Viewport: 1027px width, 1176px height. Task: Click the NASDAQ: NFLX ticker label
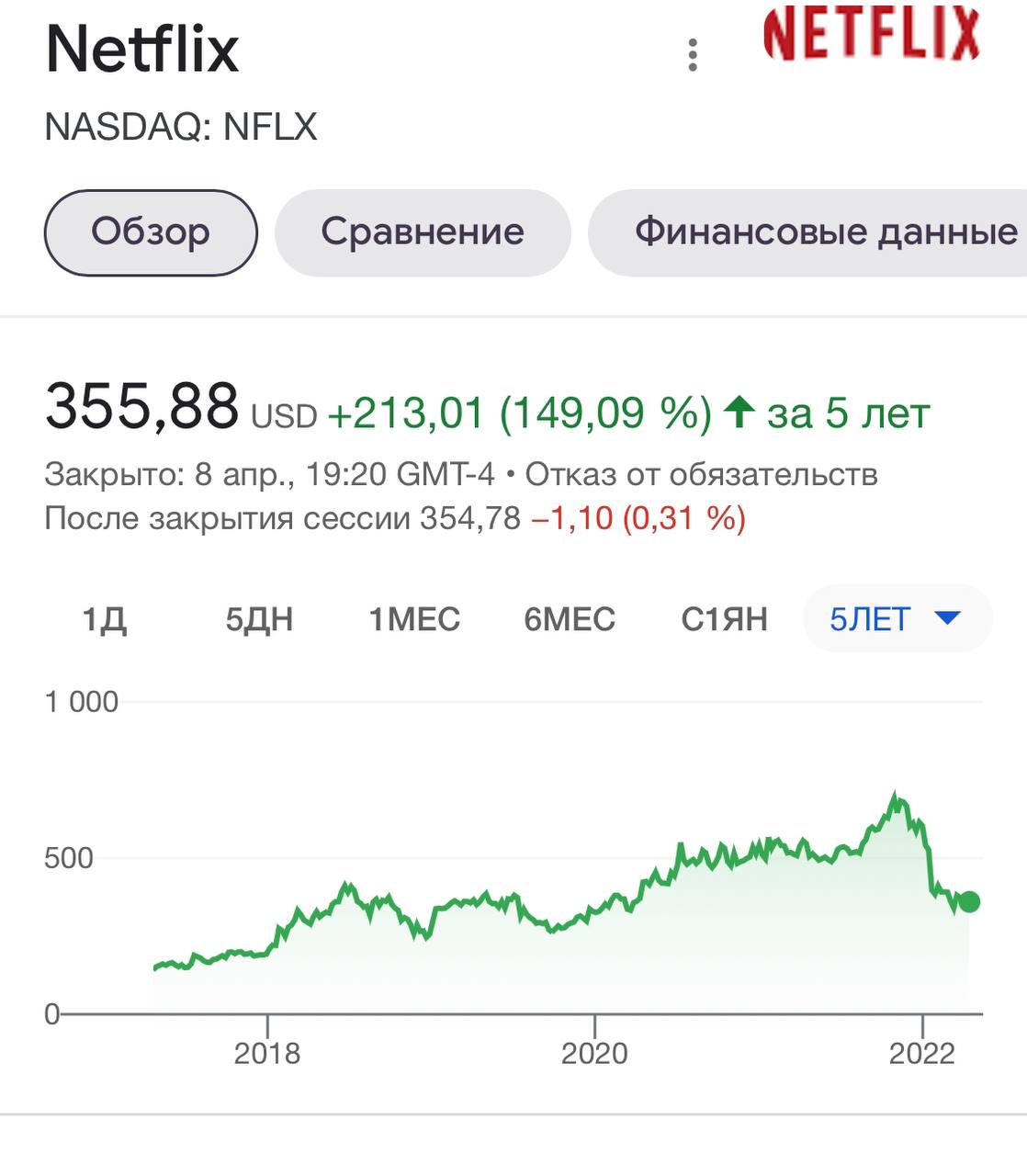tap(181, 127)
